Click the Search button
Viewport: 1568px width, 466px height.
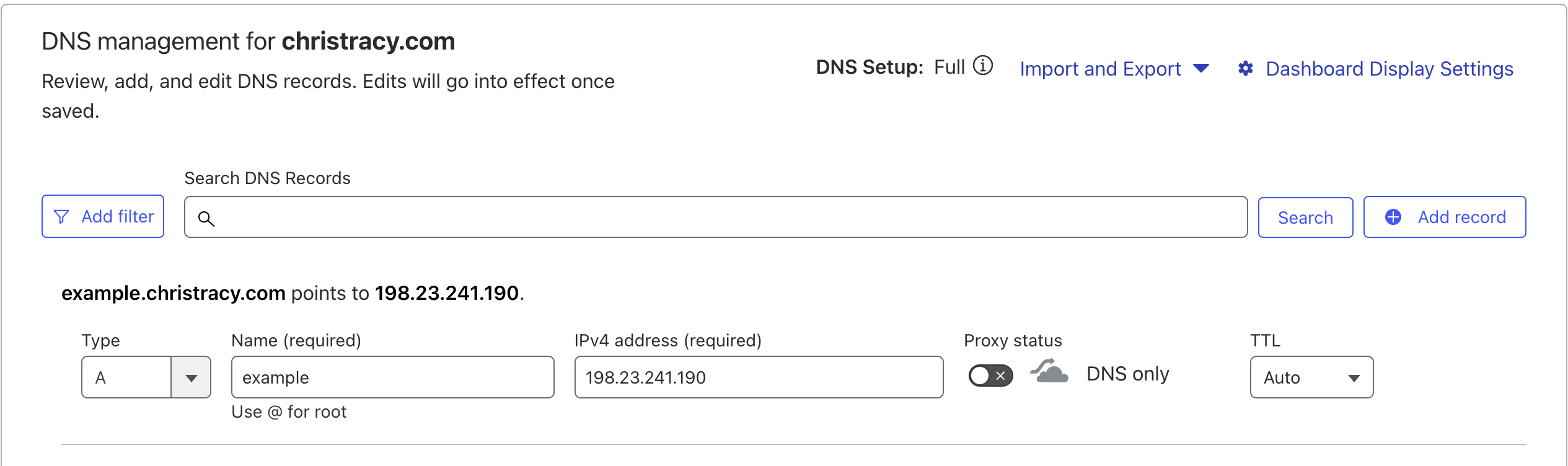click(x=1305, y=218)
